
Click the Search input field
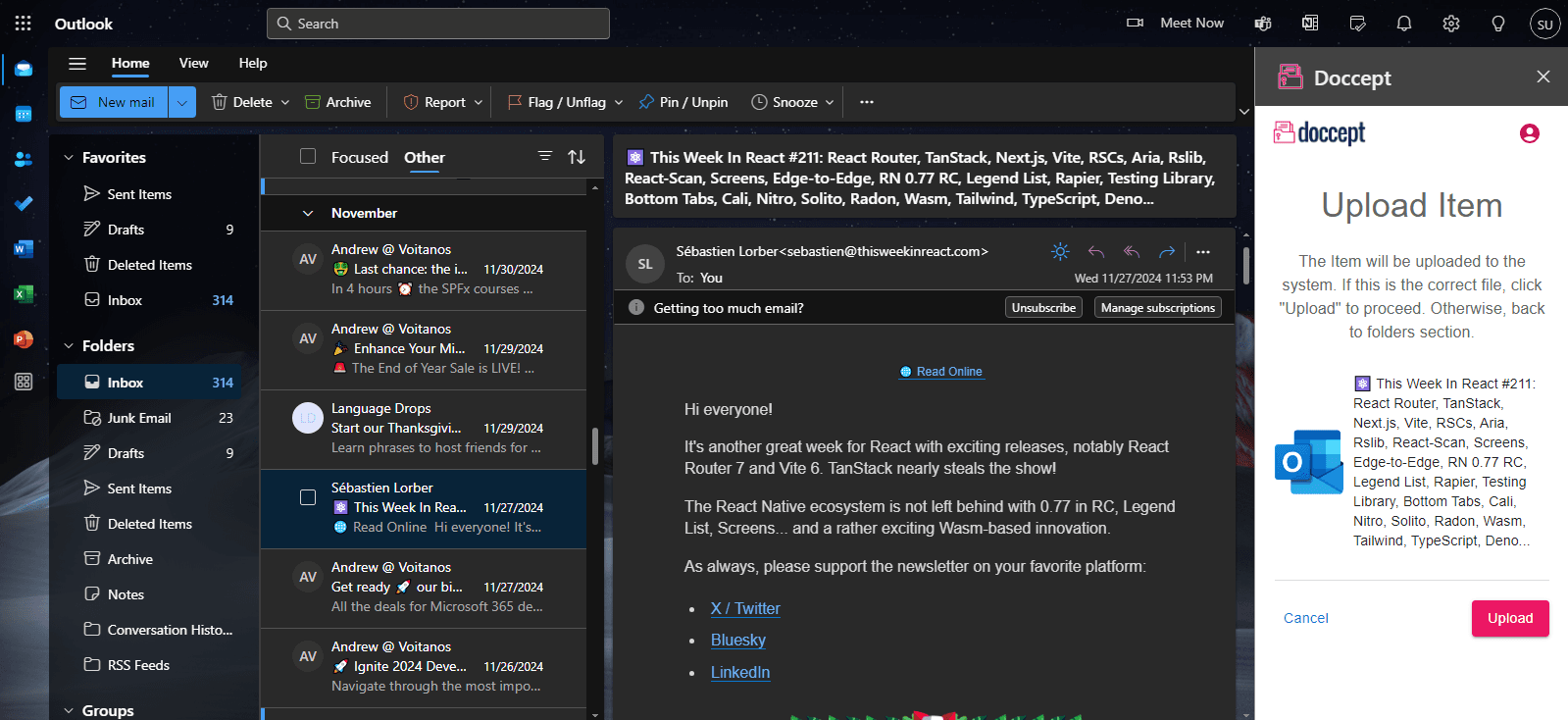(x=438, y=24)
